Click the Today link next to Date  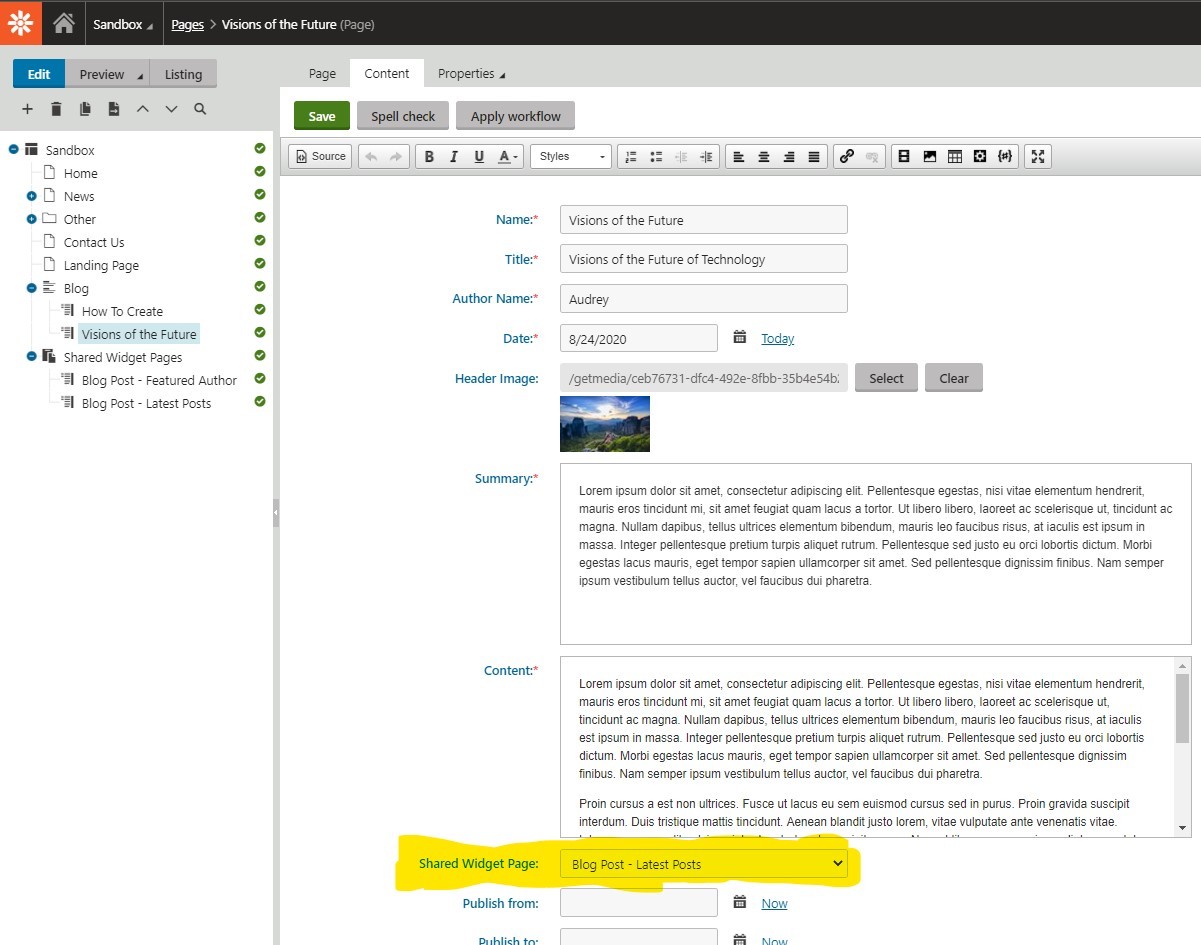tap(778, 339)
